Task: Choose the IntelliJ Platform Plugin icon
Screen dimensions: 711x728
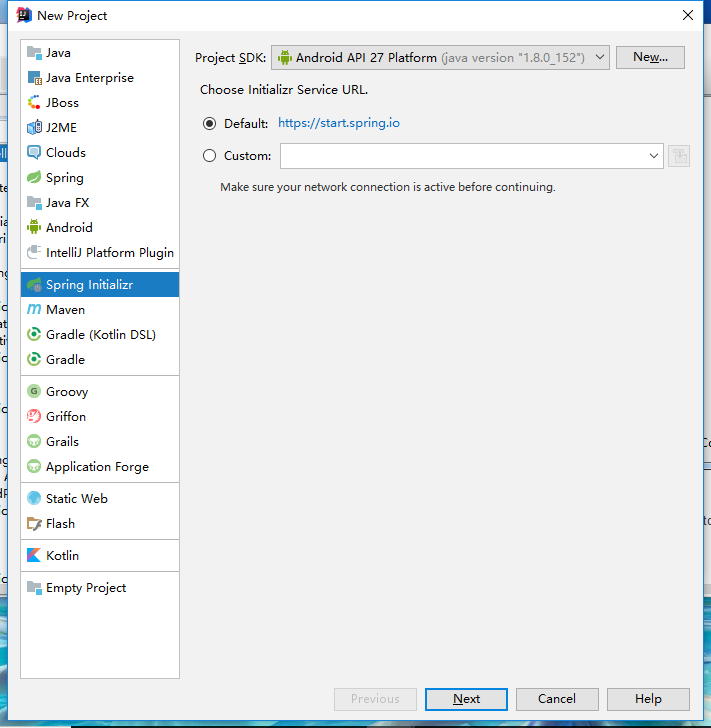Action: tap(34, 253)
